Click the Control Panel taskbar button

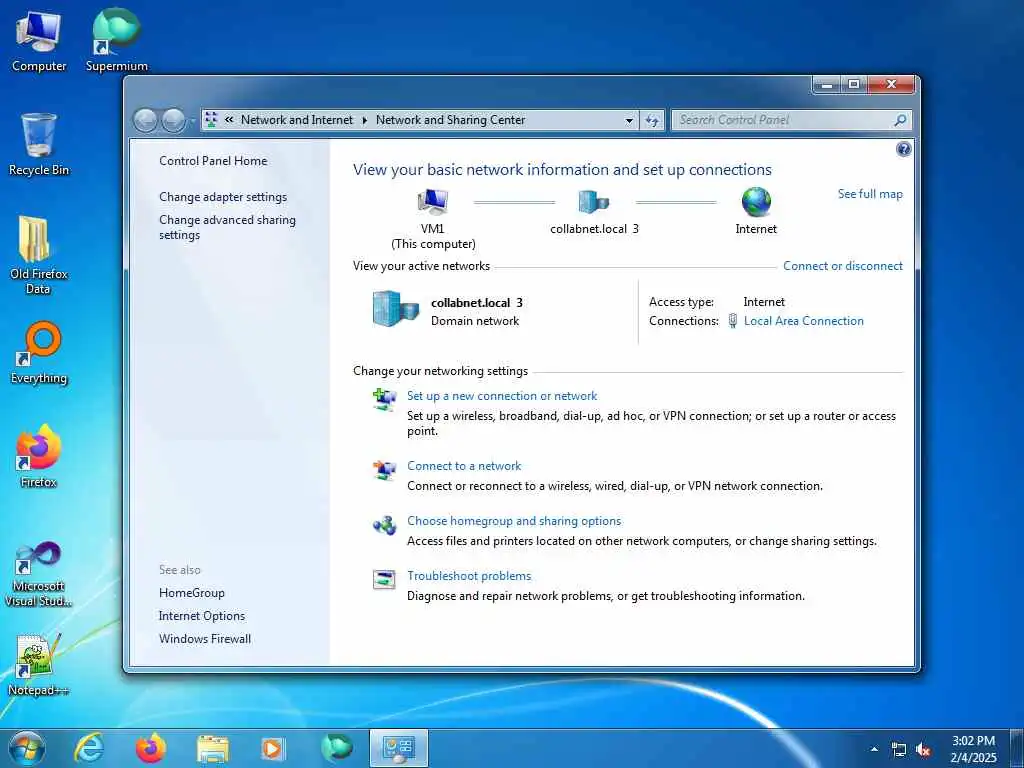point(398,748)
